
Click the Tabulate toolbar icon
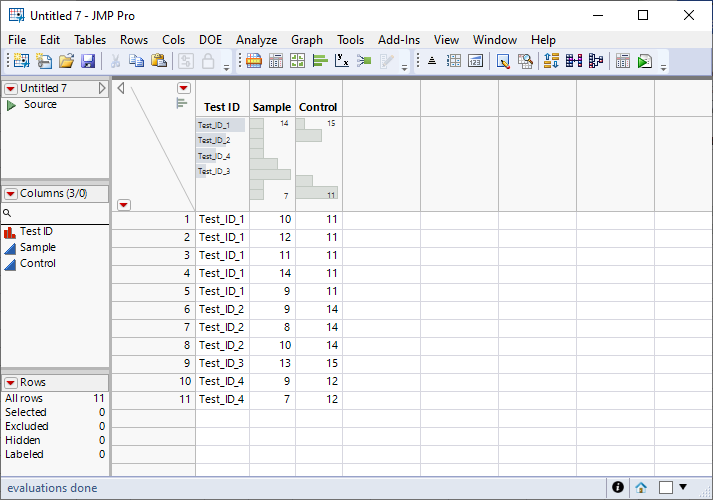[276, 60]
